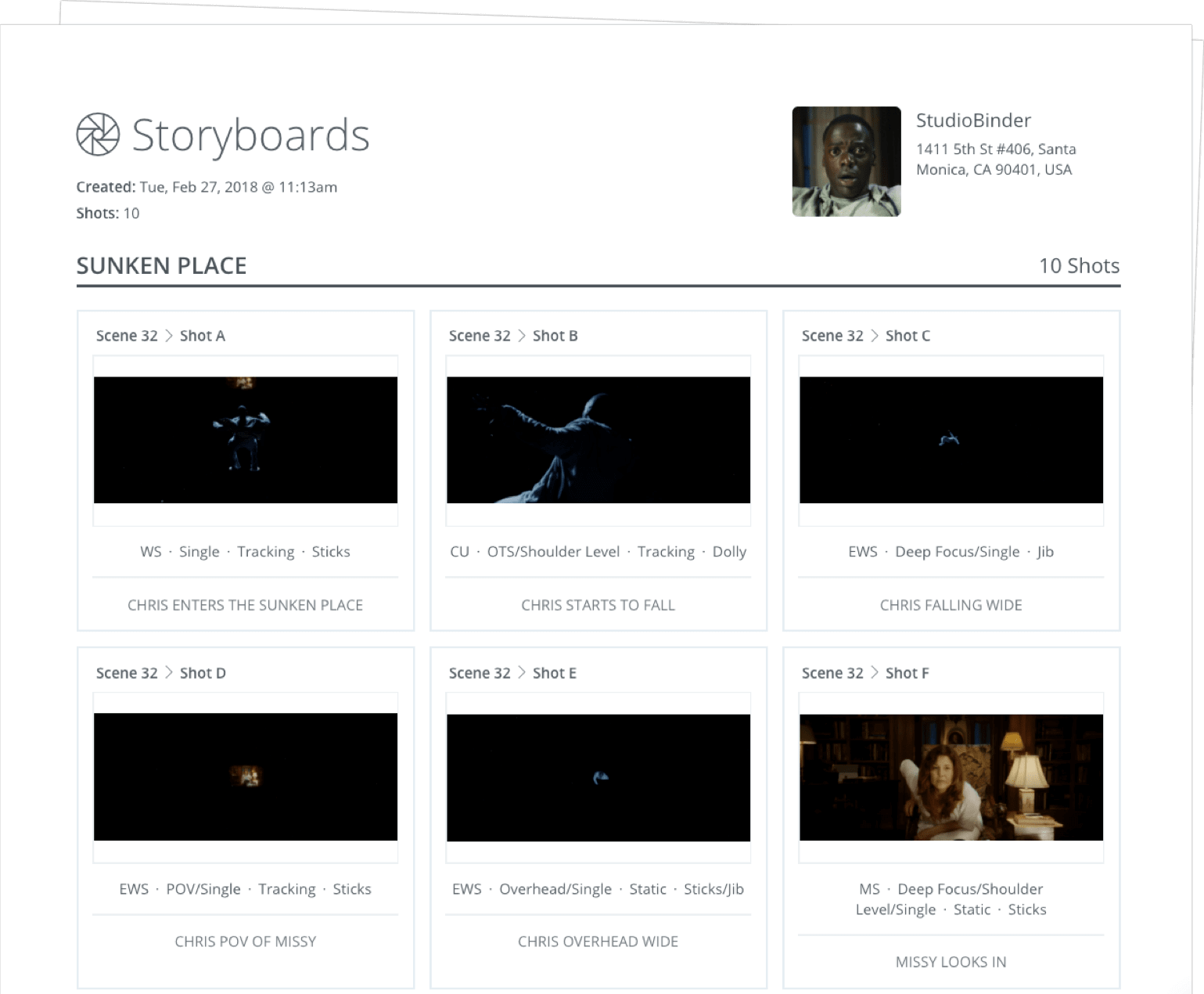Image resolution: width=1204 pixels, height=994 pixels.
Task: Click the Shot E title text
Action: tap(555, 673)
